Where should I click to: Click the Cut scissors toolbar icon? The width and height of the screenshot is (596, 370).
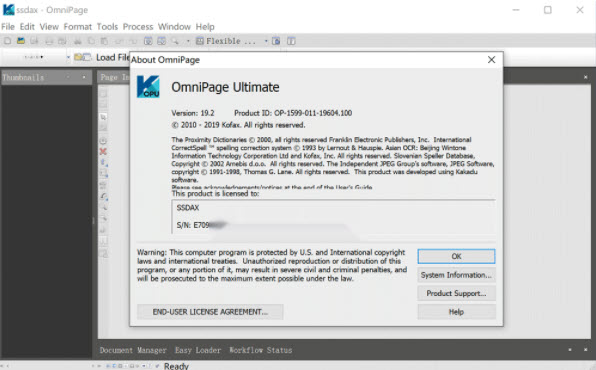78,41
